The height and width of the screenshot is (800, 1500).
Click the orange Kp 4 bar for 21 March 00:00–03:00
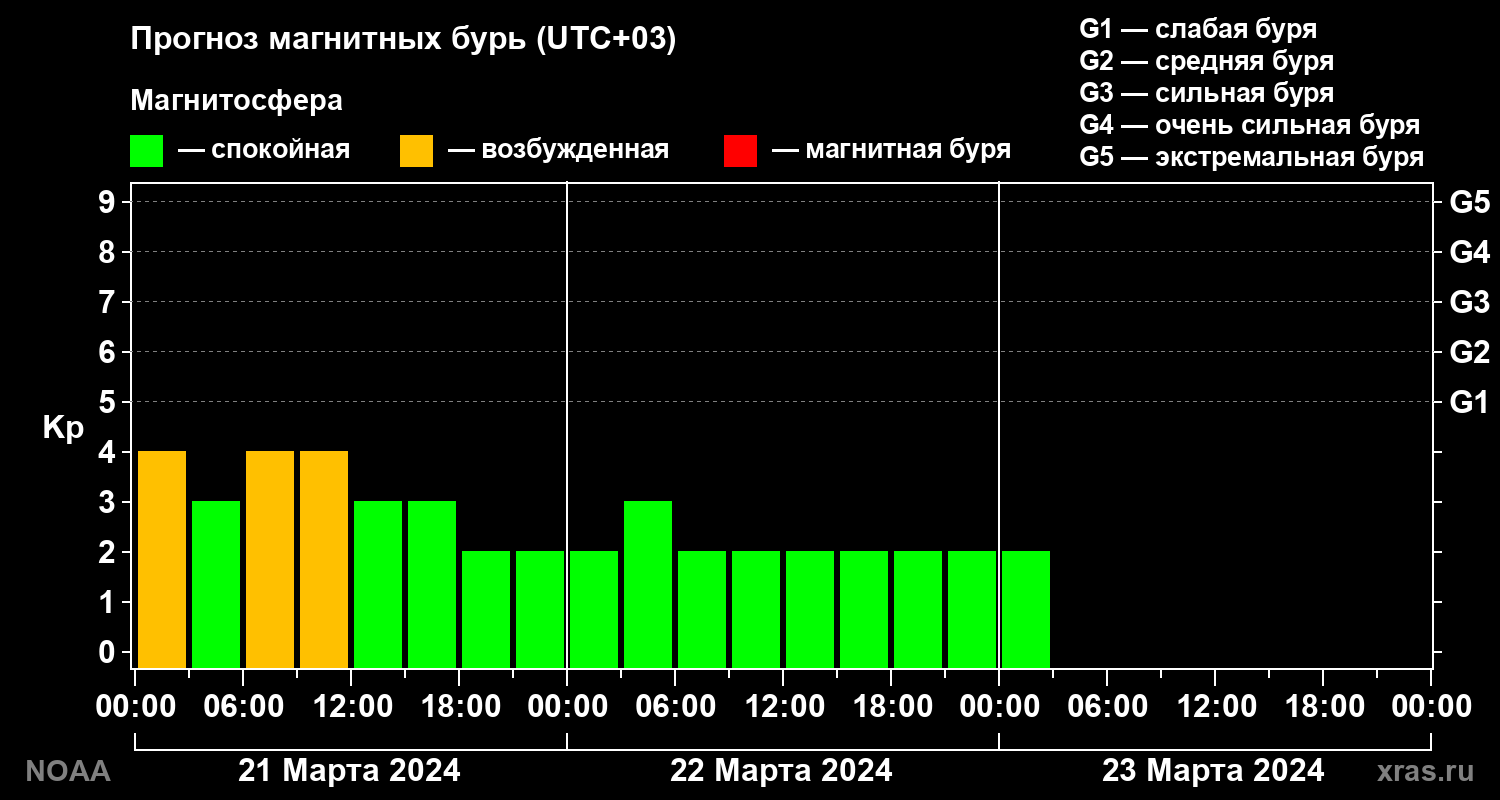162,559
